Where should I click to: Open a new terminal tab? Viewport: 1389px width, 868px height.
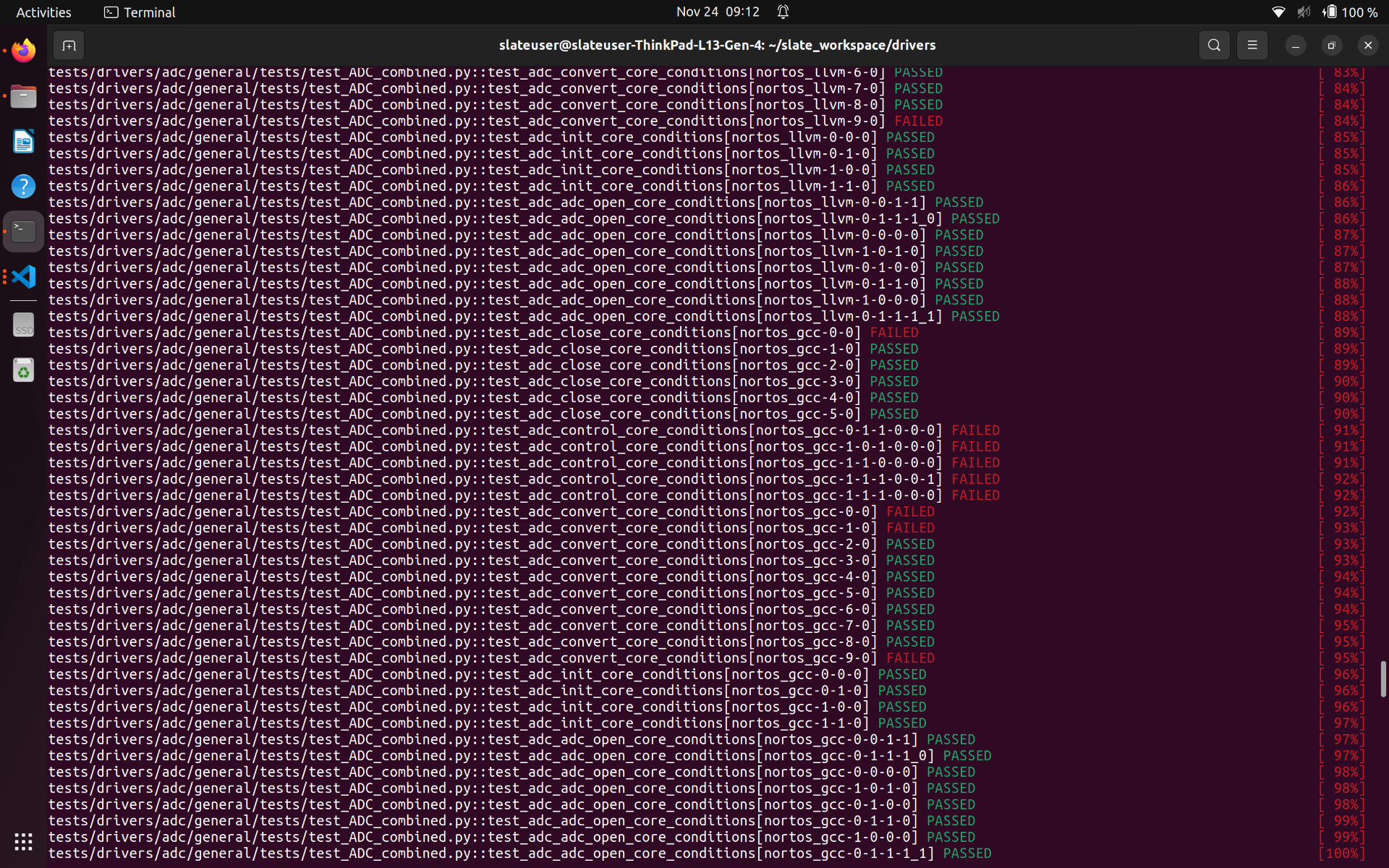pyautogui.click(x=68, y=45)
